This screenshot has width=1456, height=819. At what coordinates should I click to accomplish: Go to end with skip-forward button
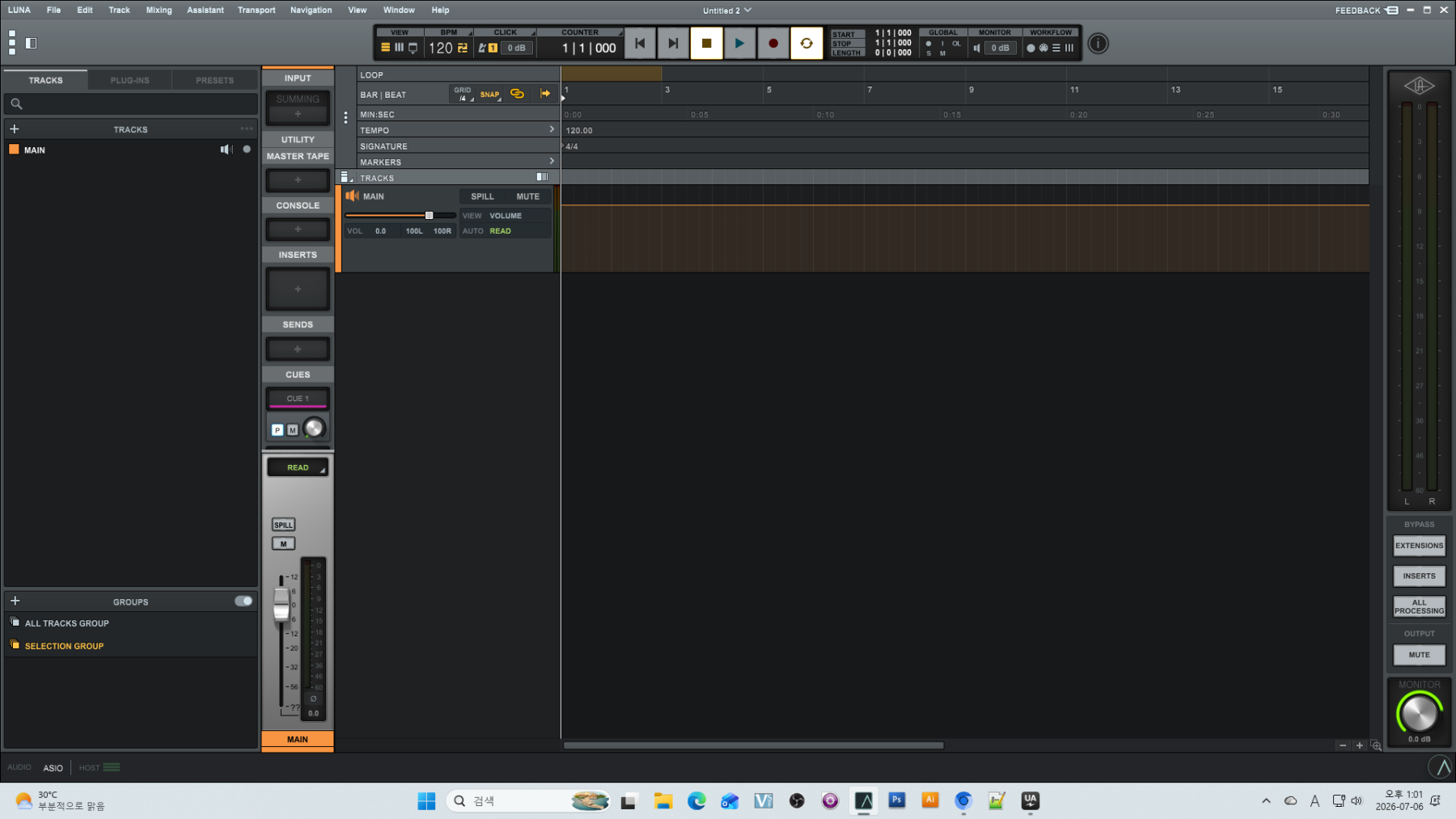pos(673,44)
